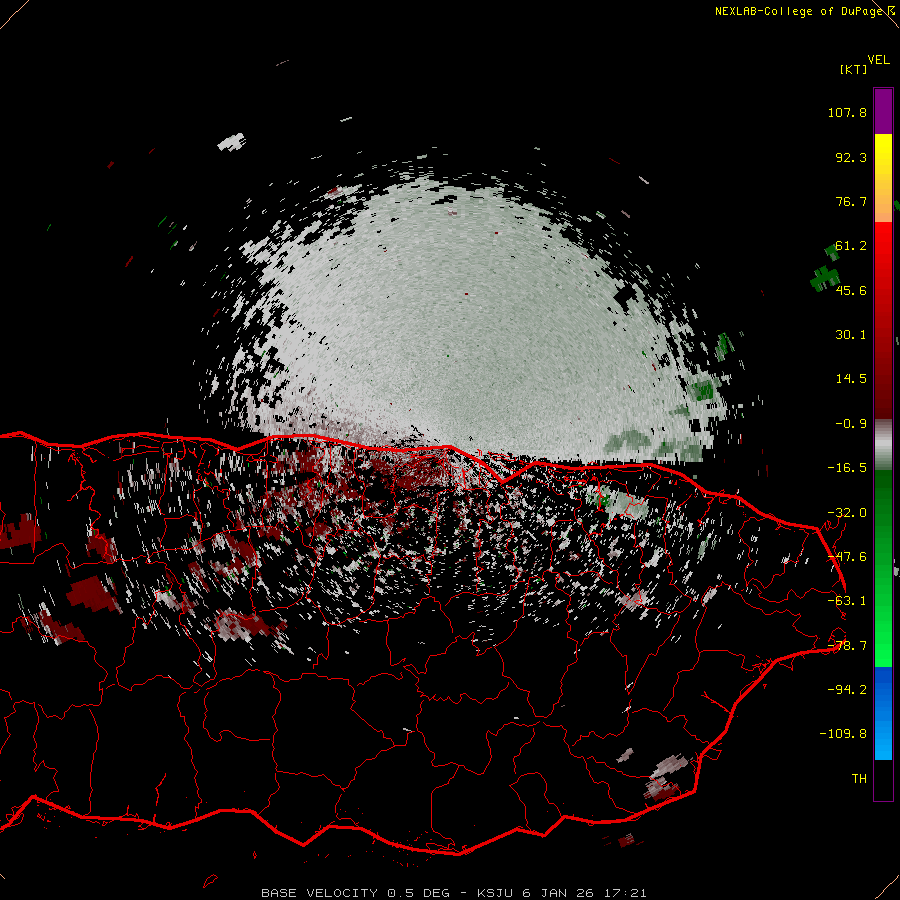Click the VEL legend title

(878, 60)
